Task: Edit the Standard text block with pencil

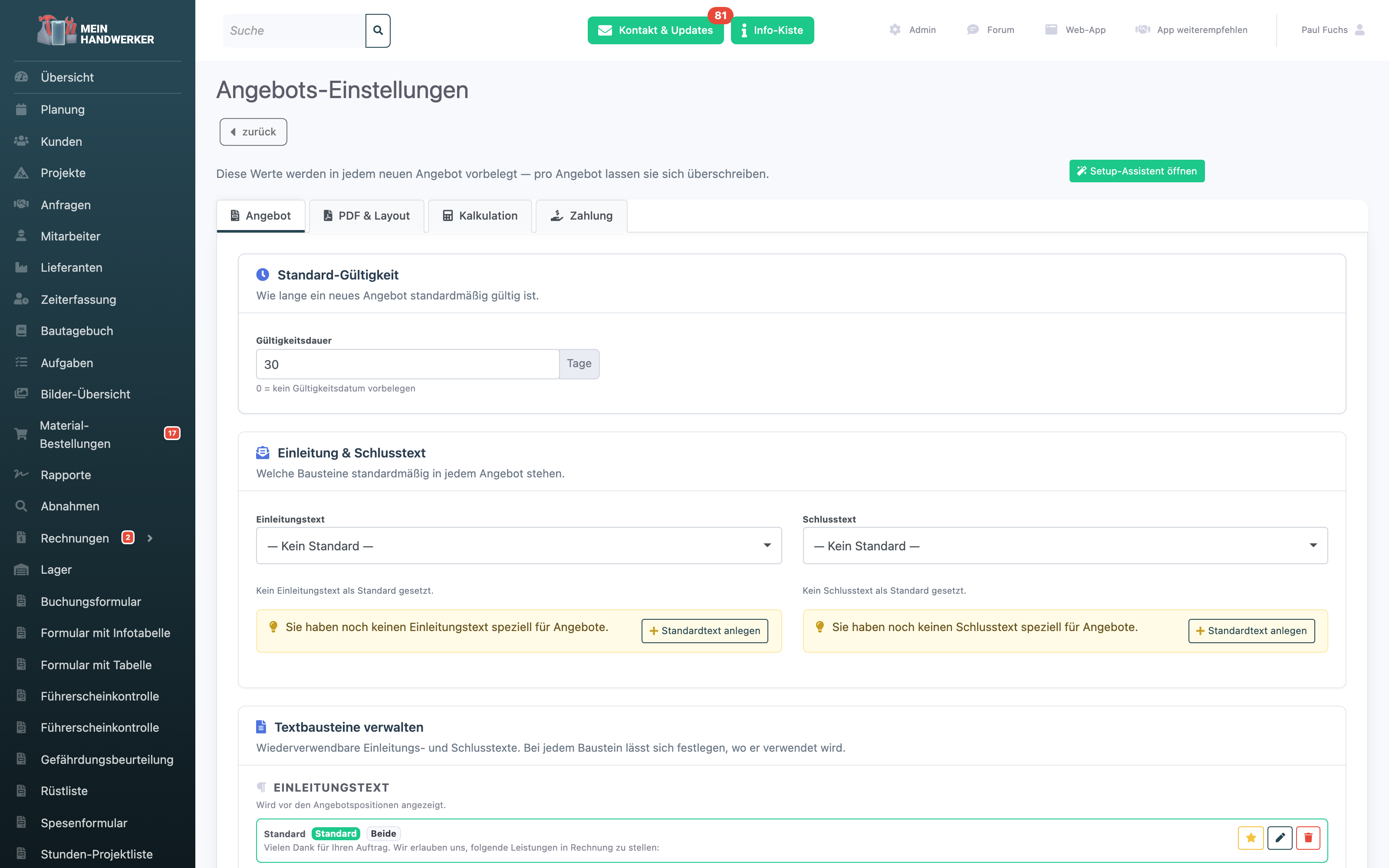Action: [x=1279, y=838]
